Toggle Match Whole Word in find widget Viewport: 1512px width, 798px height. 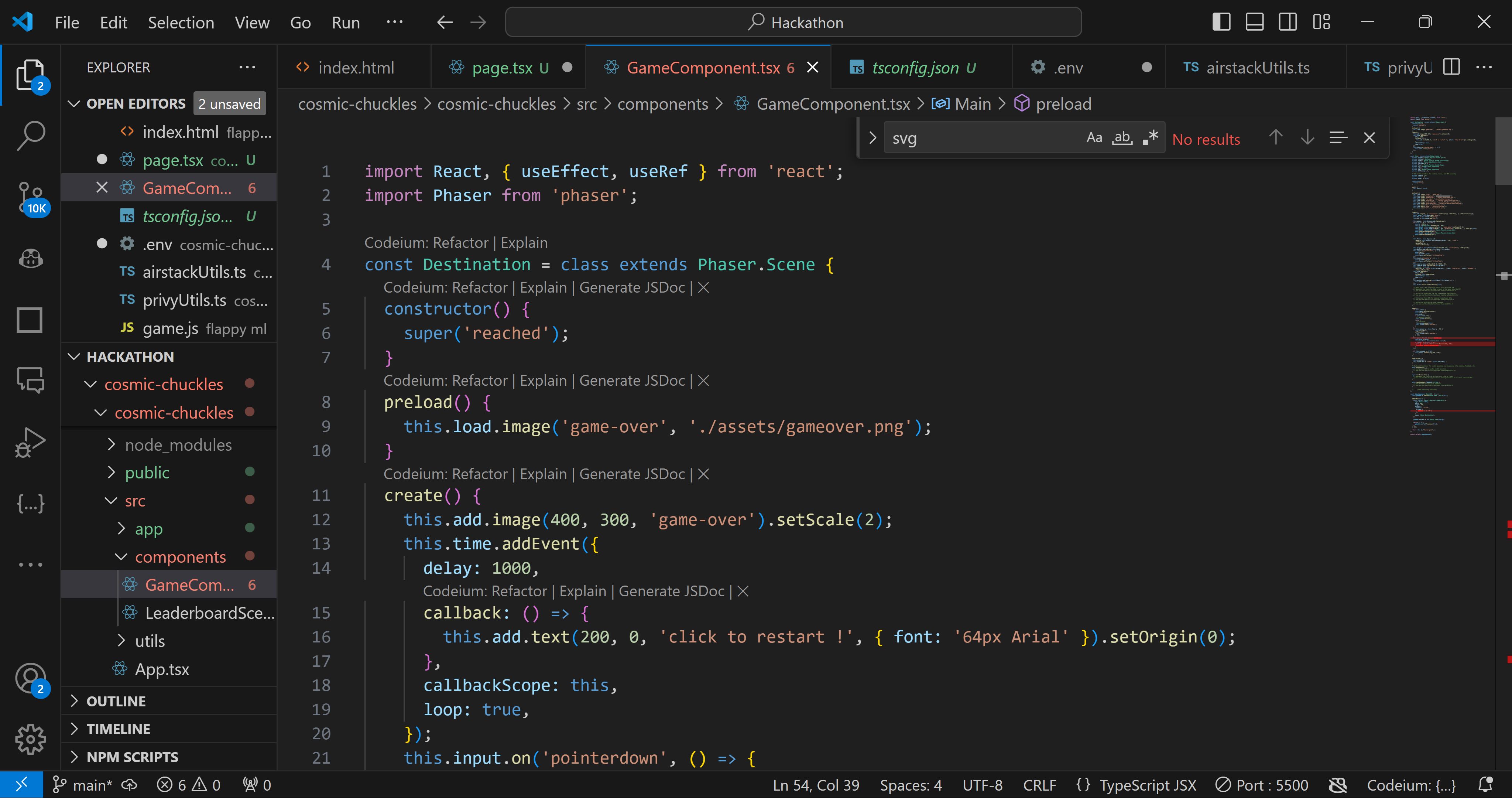coord(1122,137)
